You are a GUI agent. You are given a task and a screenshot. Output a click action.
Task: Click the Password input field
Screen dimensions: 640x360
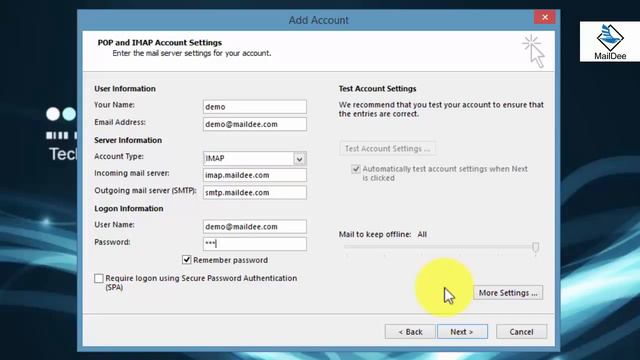[255, 244]
